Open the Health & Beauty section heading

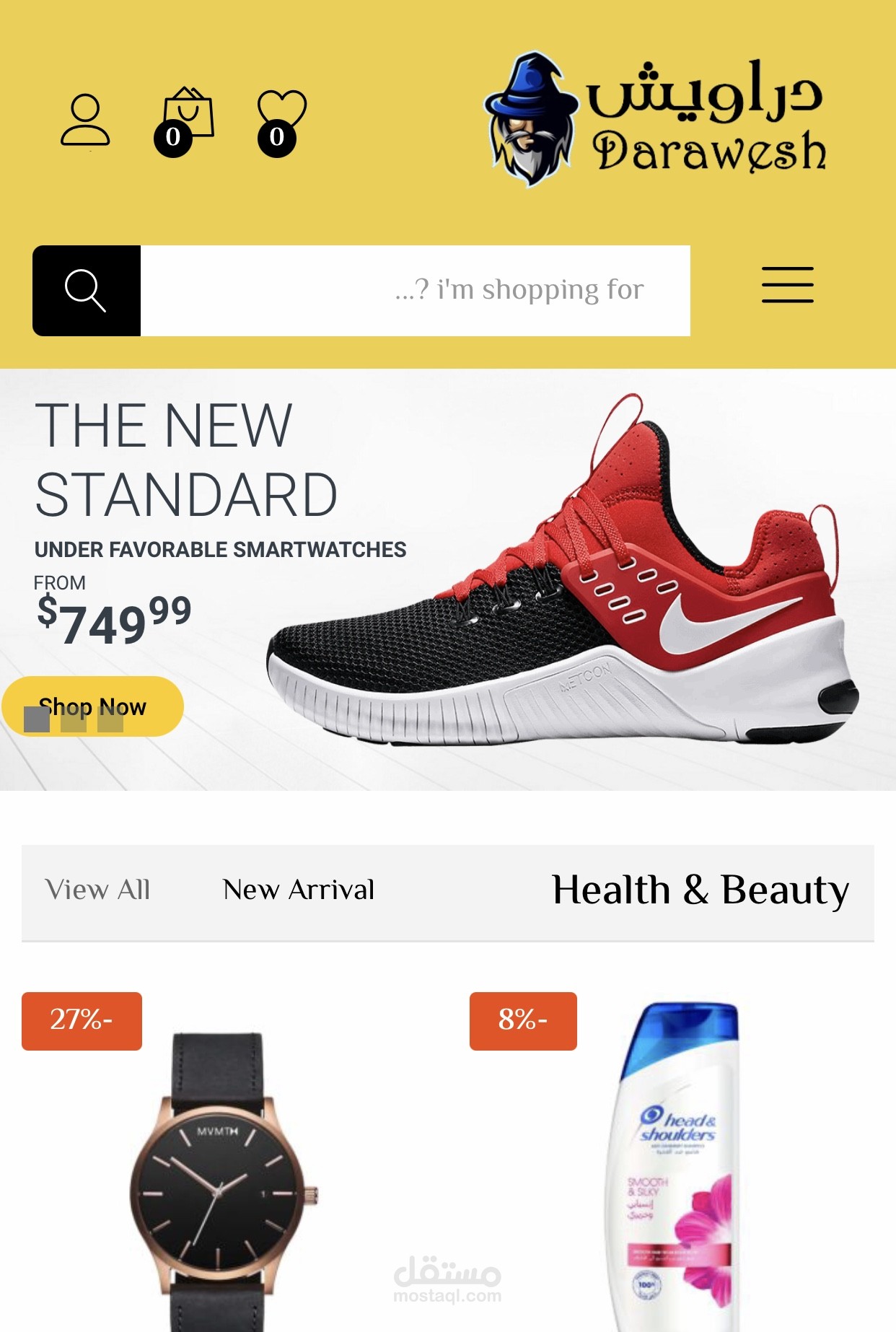[x=700, y=890]
